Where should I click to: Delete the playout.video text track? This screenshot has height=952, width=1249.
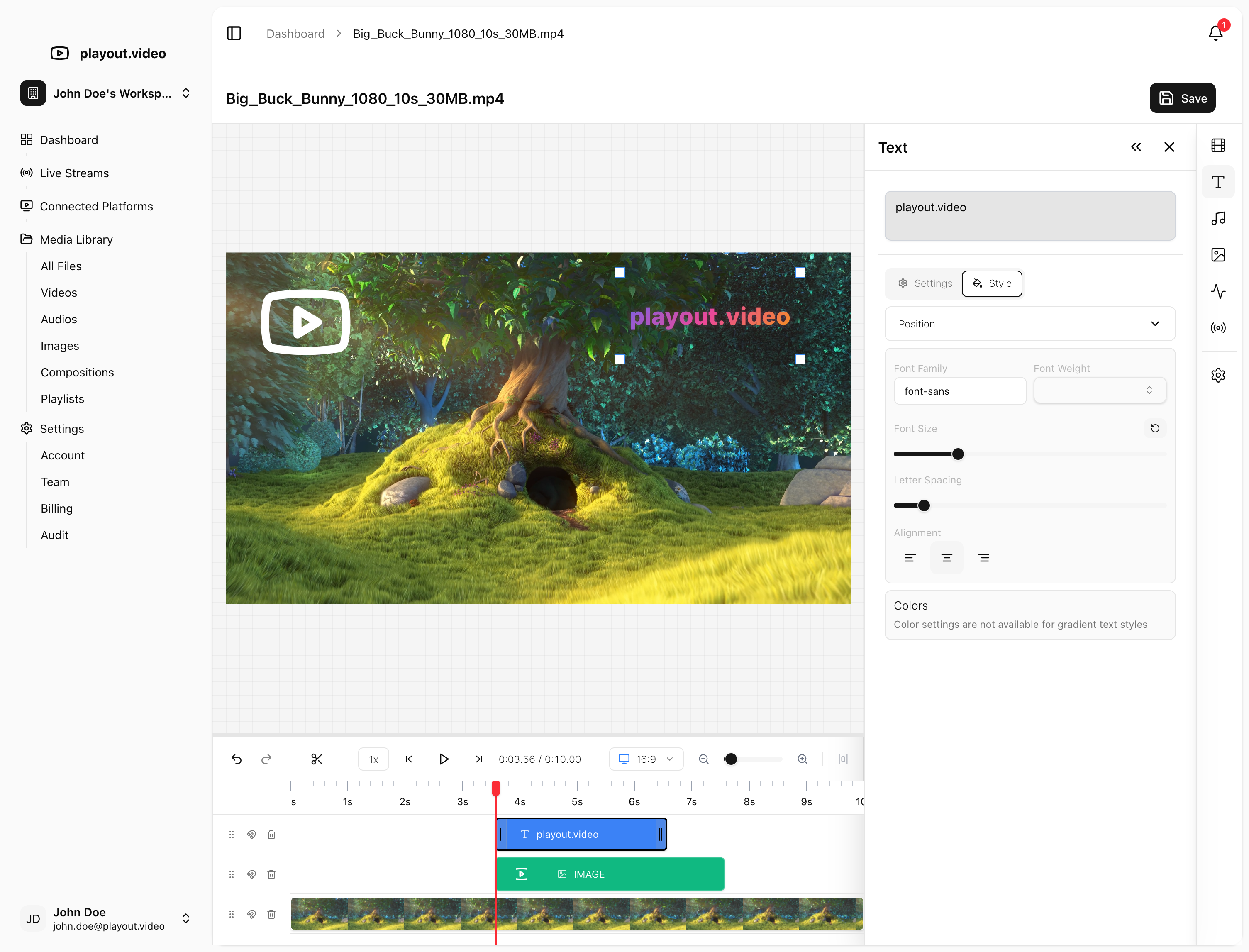click(x=271, y=834)
